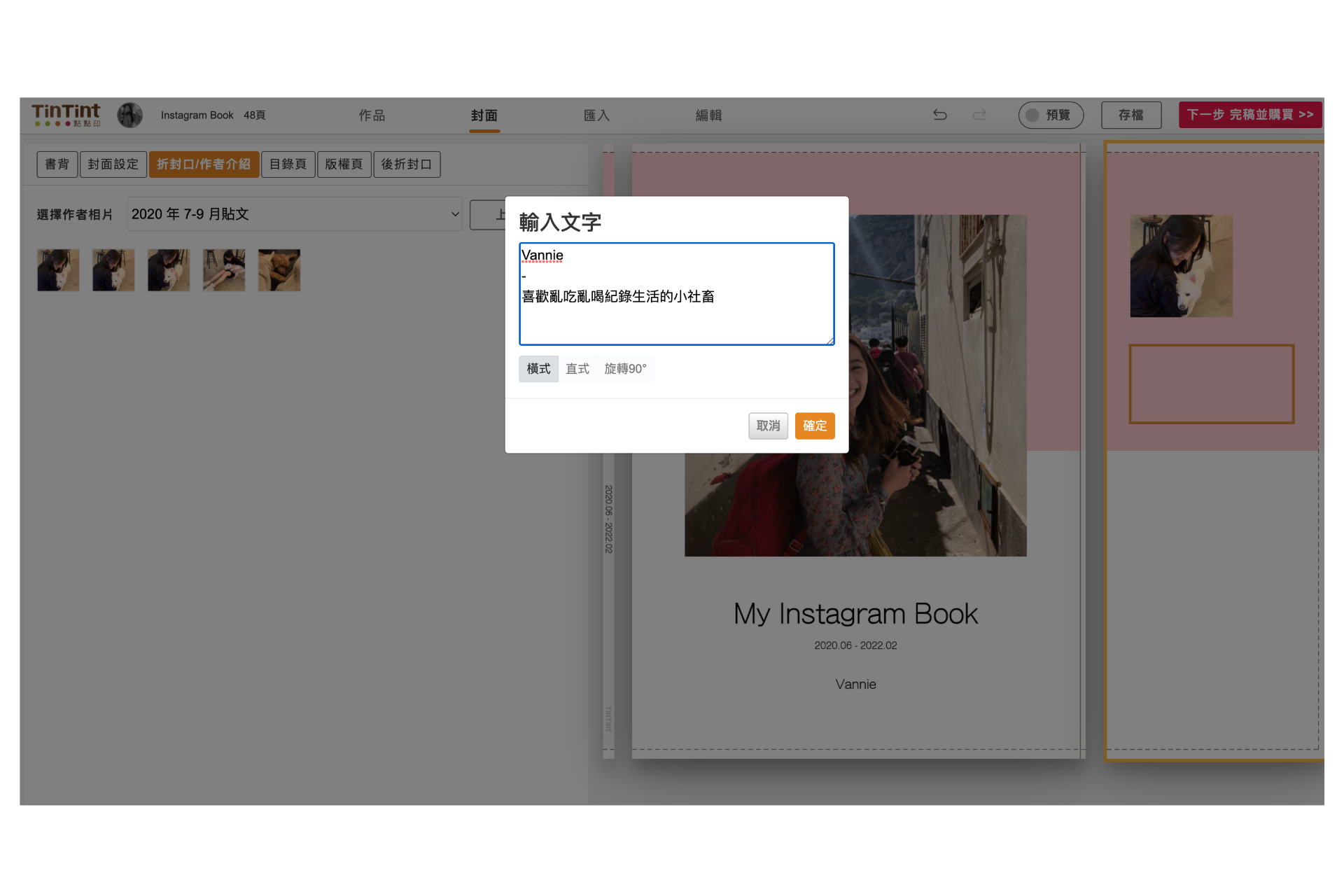Click the empty author text box on flap
The width and height of the screenshot is (1344, 896).
click(1212, 384)
